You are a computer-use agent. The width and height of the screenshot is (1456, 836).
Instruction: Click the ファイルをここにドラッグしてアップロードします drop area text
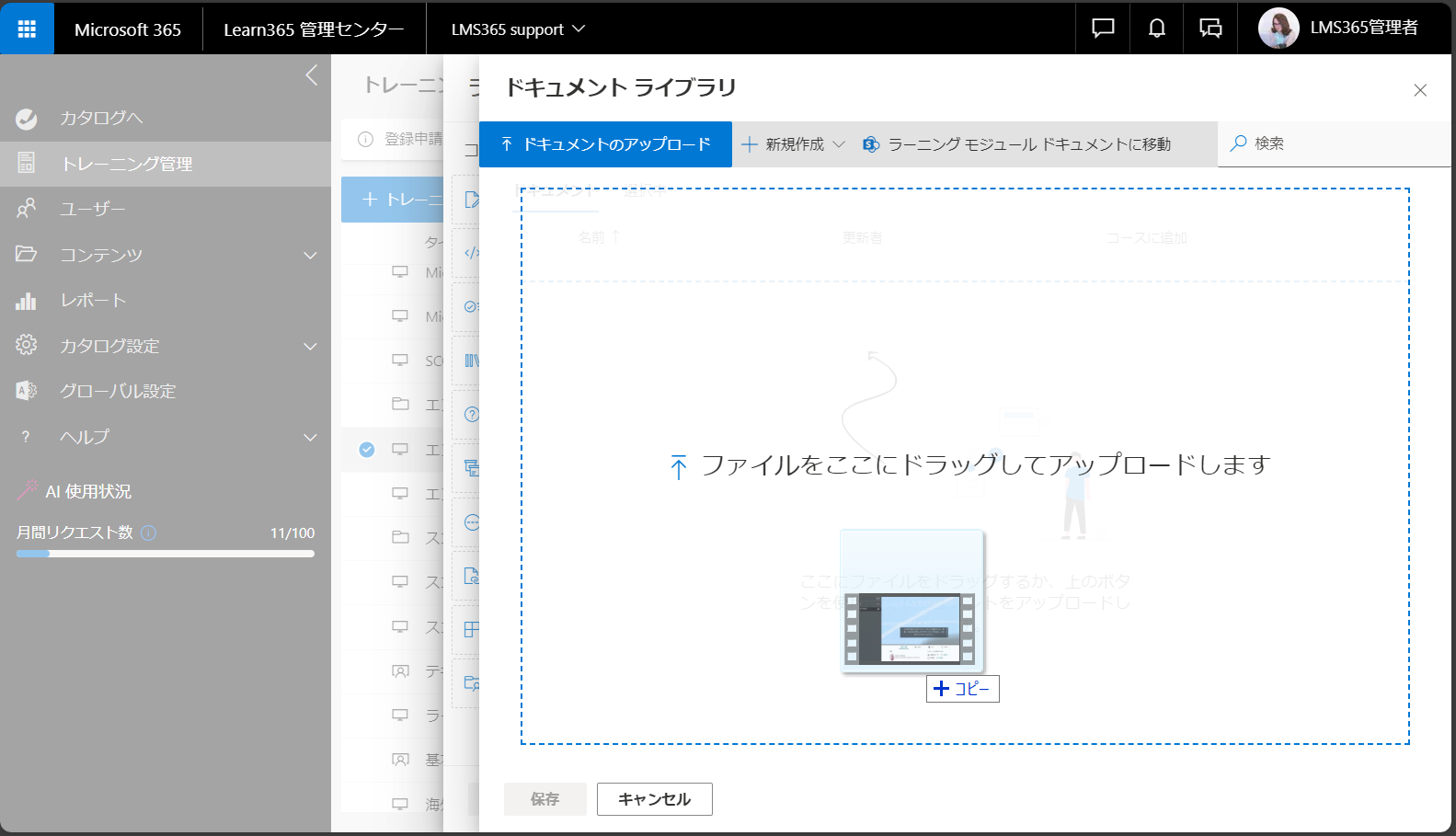point(986,464)
